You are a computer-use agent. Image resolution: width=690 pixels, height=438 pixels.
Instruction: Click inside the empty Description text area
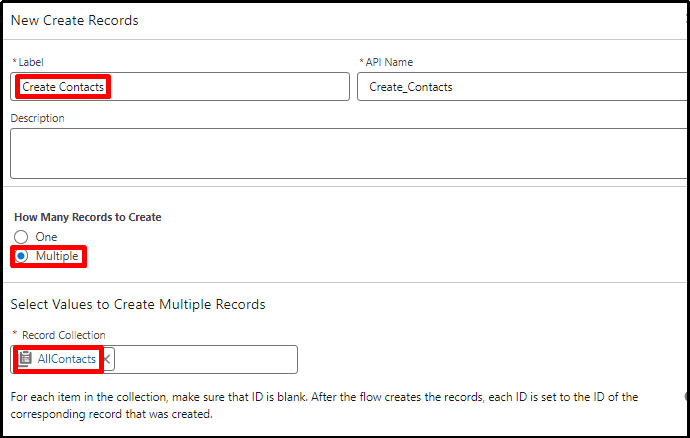click(x=349, y=154)
